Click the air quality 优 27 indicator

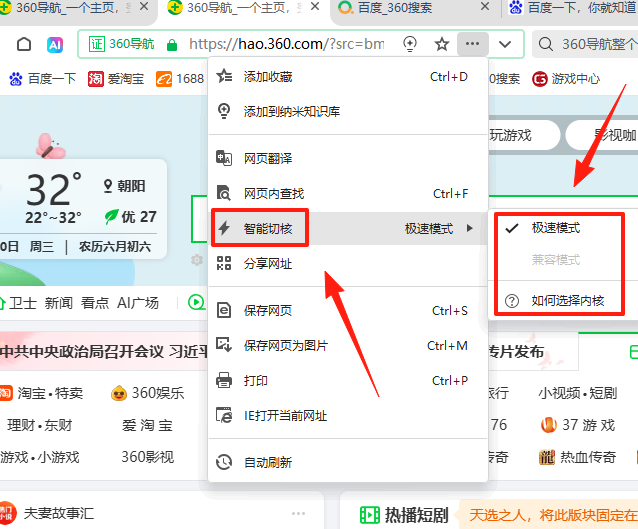click(131, 217)
